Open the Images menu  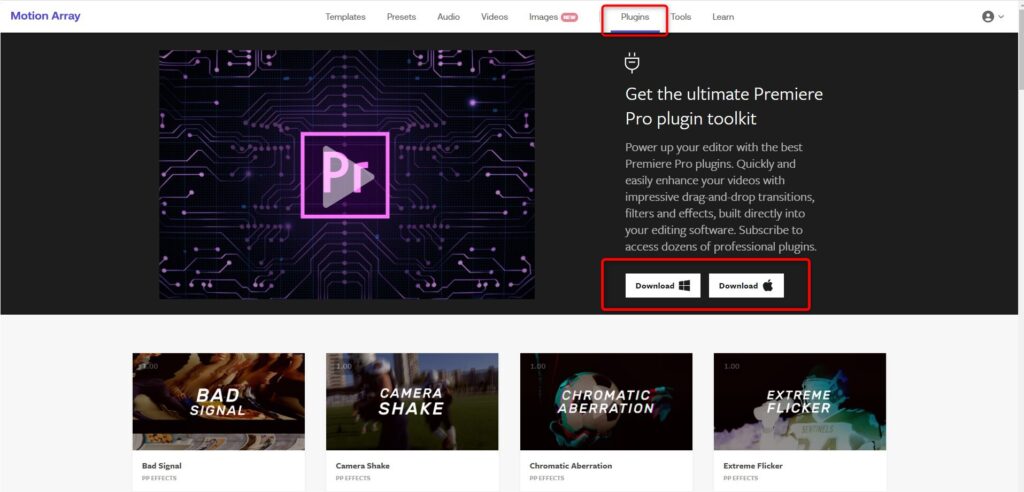point(543,17)
